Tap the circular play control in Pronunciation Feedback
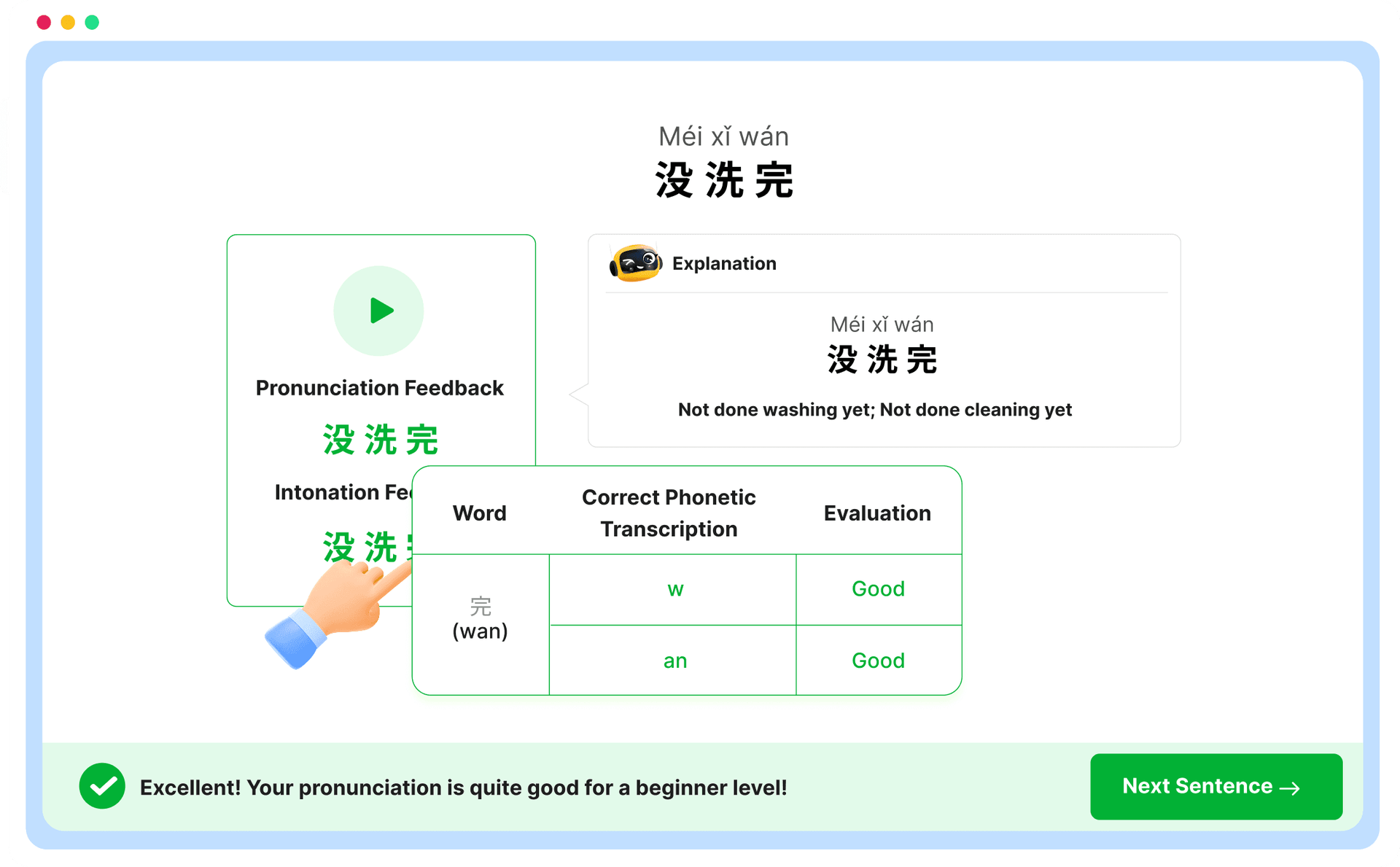 [378, 311]
